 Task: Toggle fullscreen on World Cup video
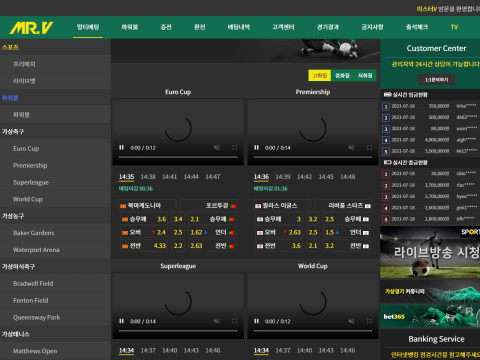tap(369, 321)
